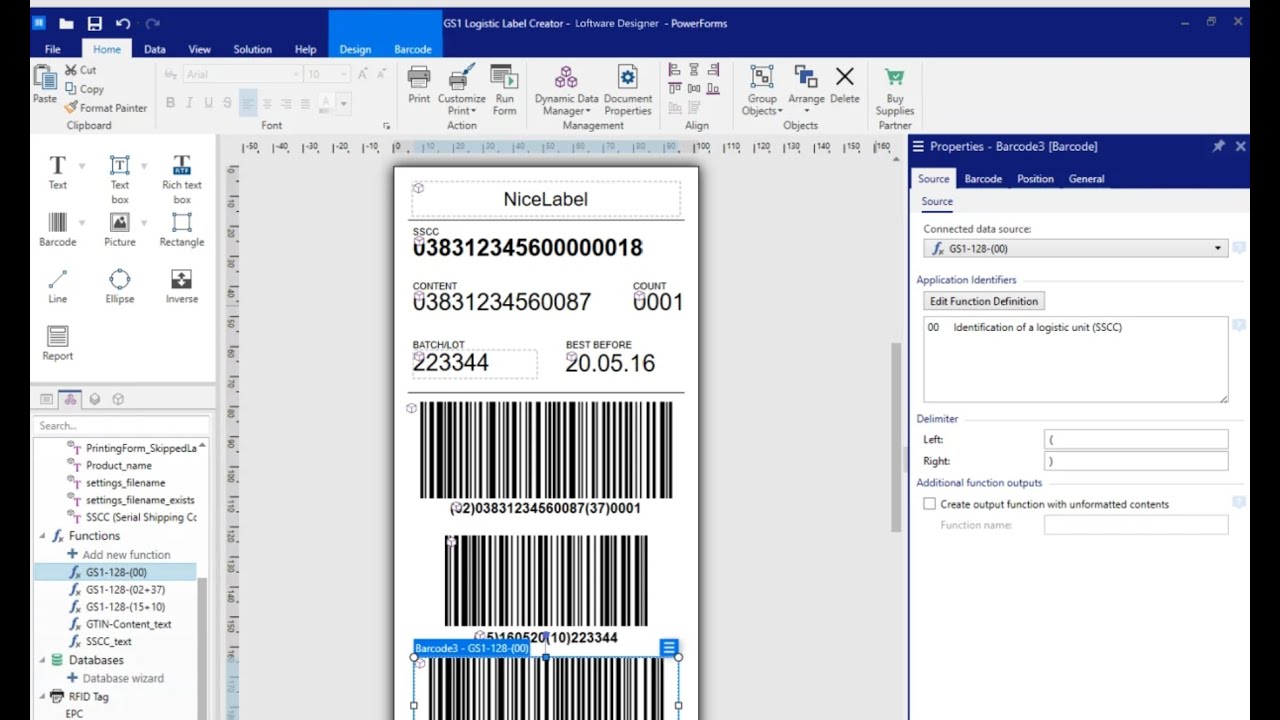Image resolution: width=1280 pixels, height=720 pixels.
Task: Click Buy Supplies cart icon
Action: (x=894, y=77)
